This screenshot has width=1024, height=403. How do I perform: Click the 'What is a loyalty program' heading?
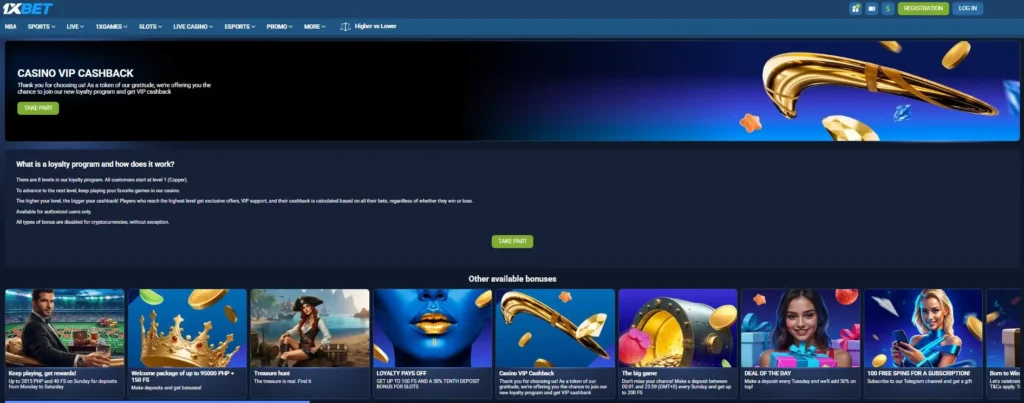tap(95, 164)
